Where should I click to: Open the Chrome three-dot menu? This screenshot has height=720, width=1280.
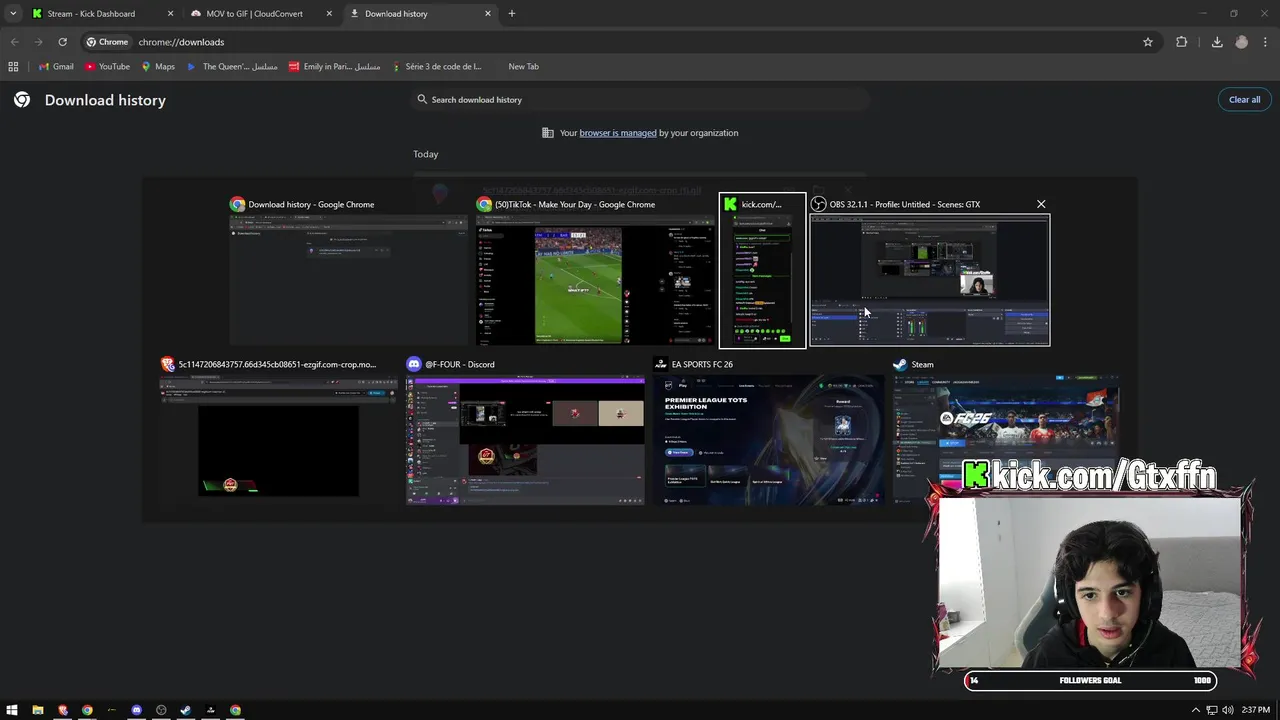[x=1266, y=42]
